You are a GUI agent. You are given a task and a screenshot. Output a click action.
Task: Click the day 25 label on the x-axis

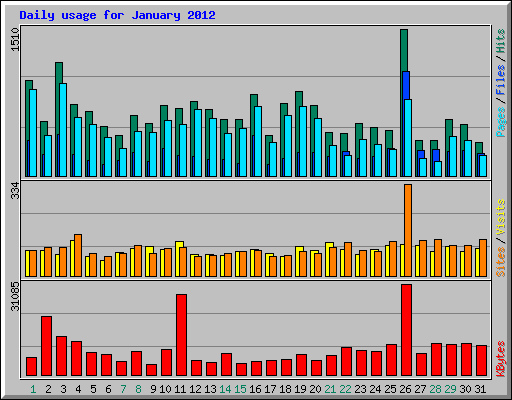tap(390, 389)
